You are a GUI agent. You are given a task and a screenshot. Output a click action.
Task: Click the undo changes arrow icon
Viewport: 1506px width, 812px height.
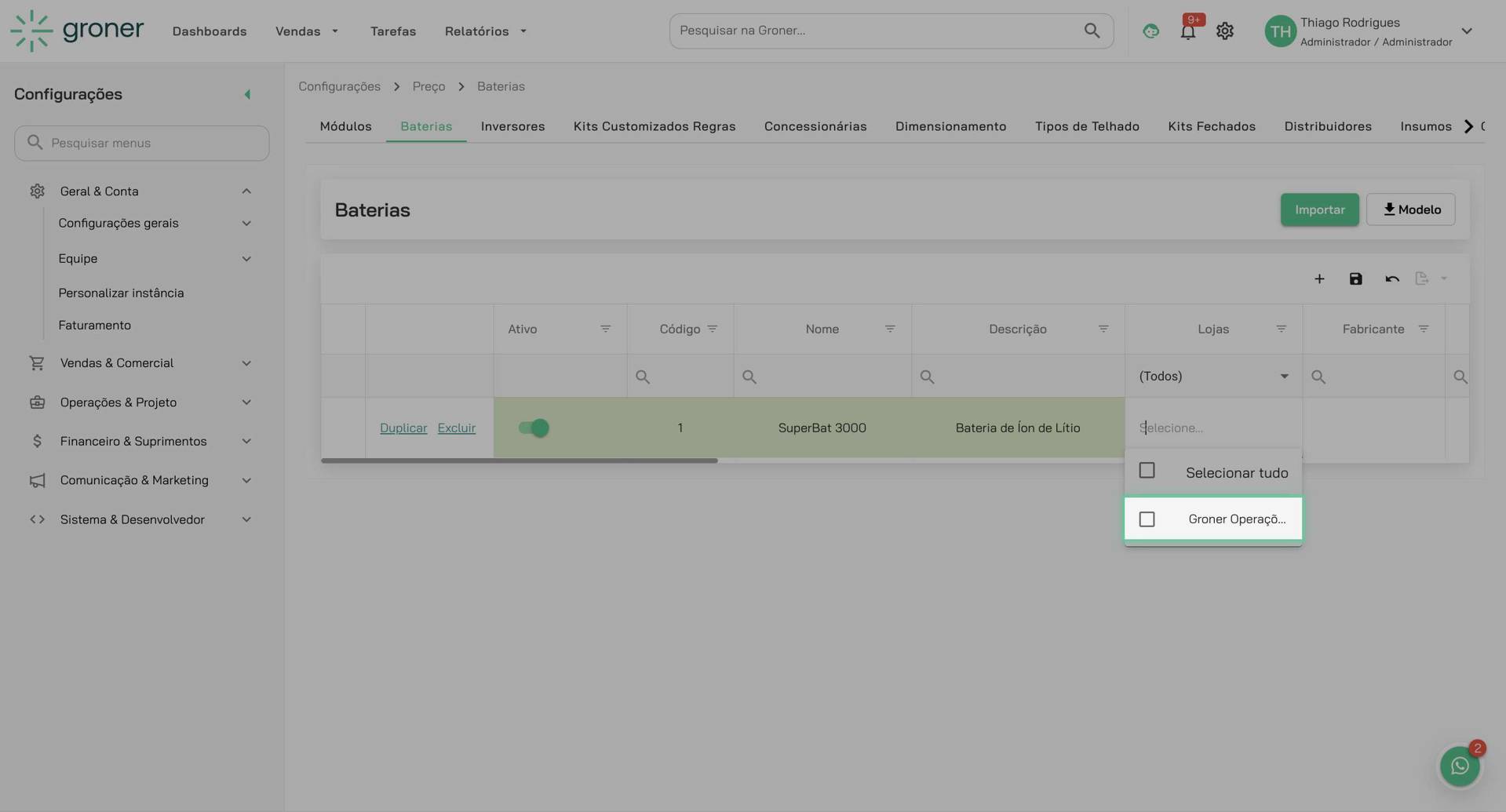click(1391, 279)
